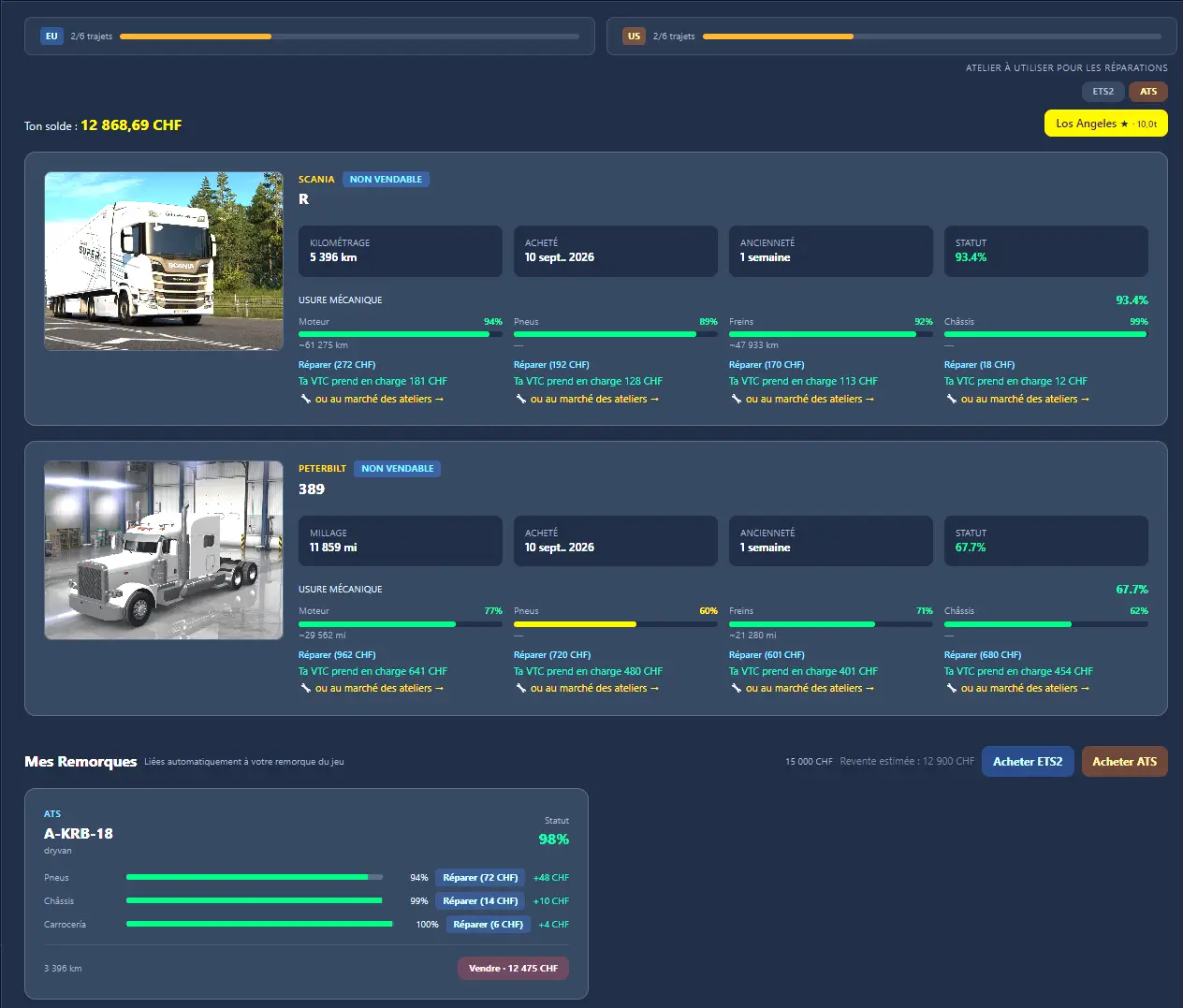1183x1008 pixels.
Task: Click the Peterbilt ANCIENNETÉ 1 semaine box
Action: 831,541
